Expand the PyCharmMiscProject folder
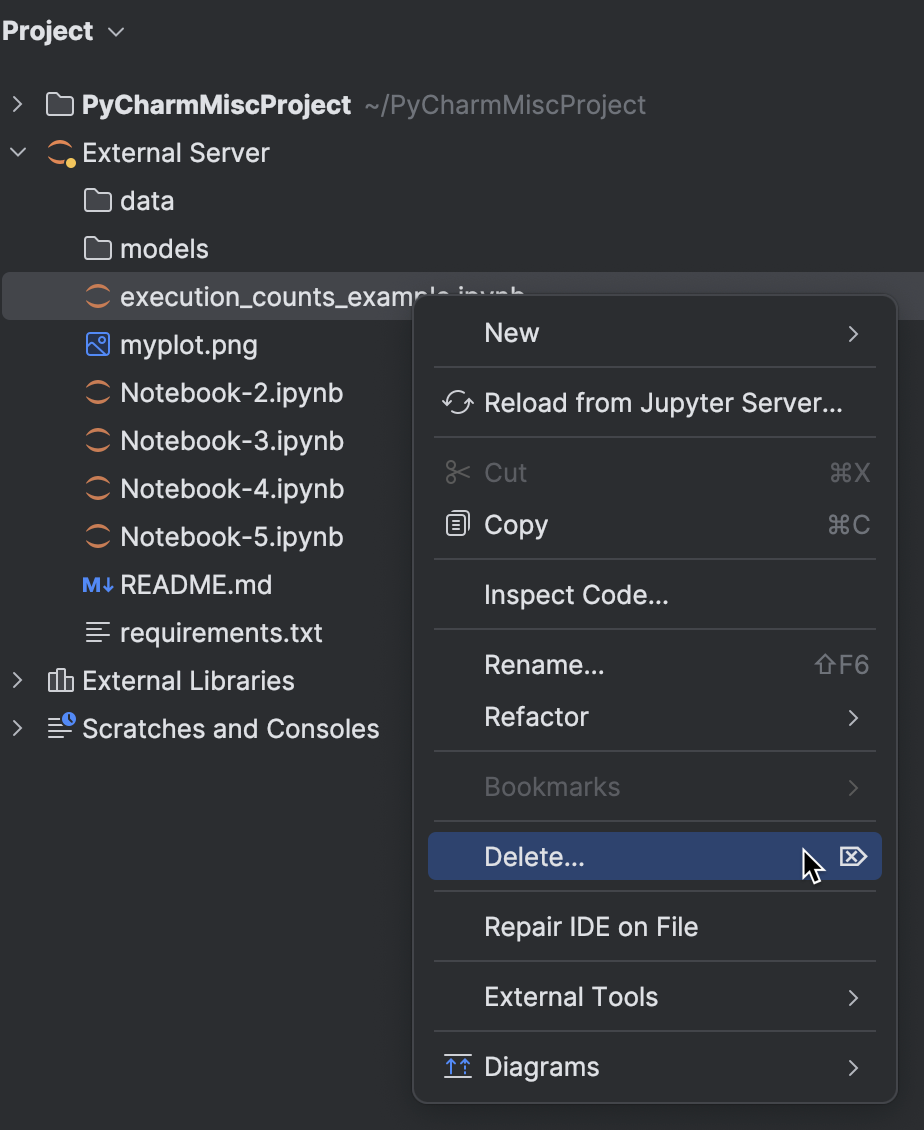The image size is (924, 1130). [x=18, y=104]
